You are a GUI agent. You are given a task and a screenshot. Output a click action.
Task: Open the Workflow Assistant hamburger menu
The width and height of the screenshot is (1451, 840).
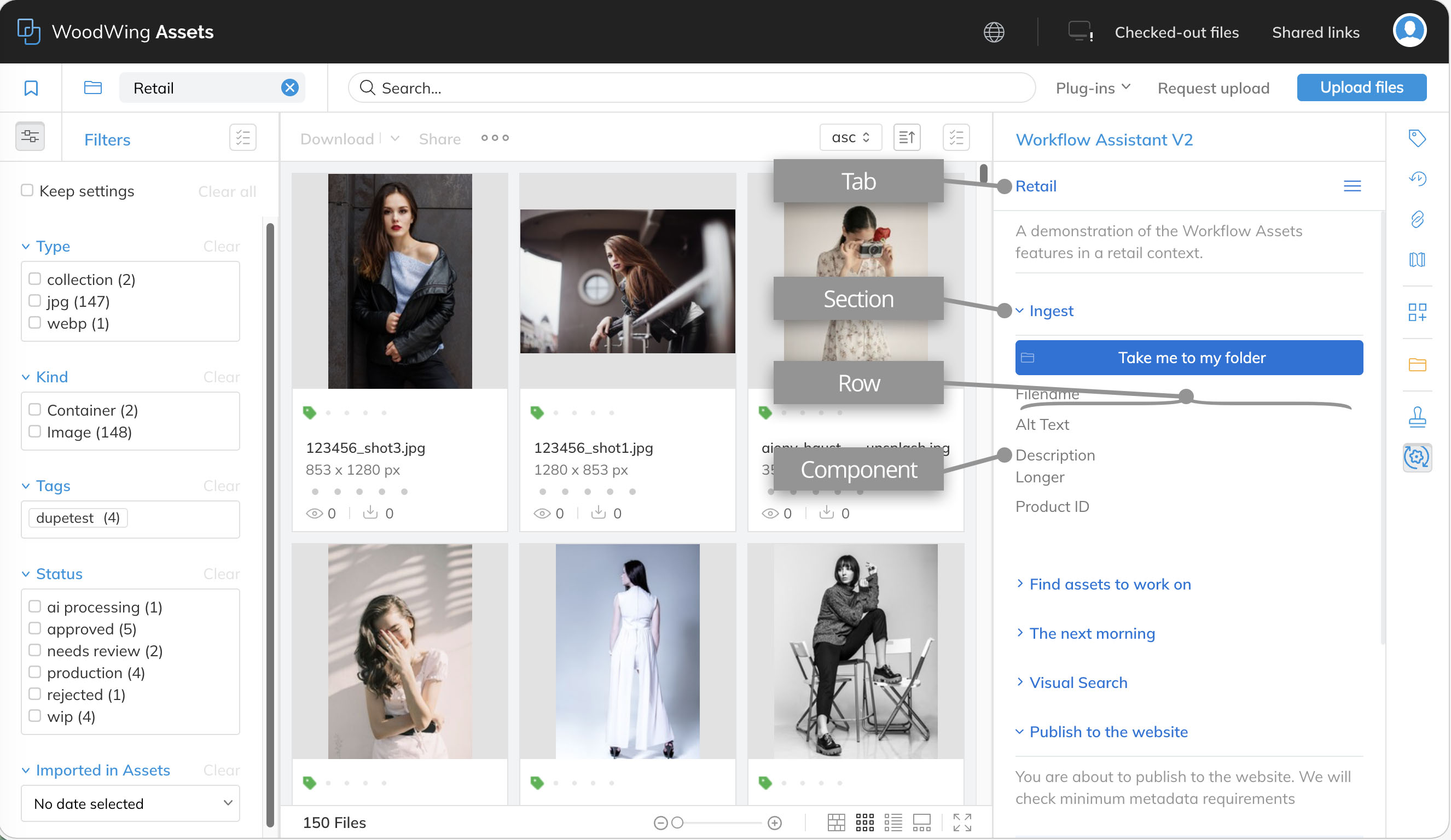(x=1352, y=186)
